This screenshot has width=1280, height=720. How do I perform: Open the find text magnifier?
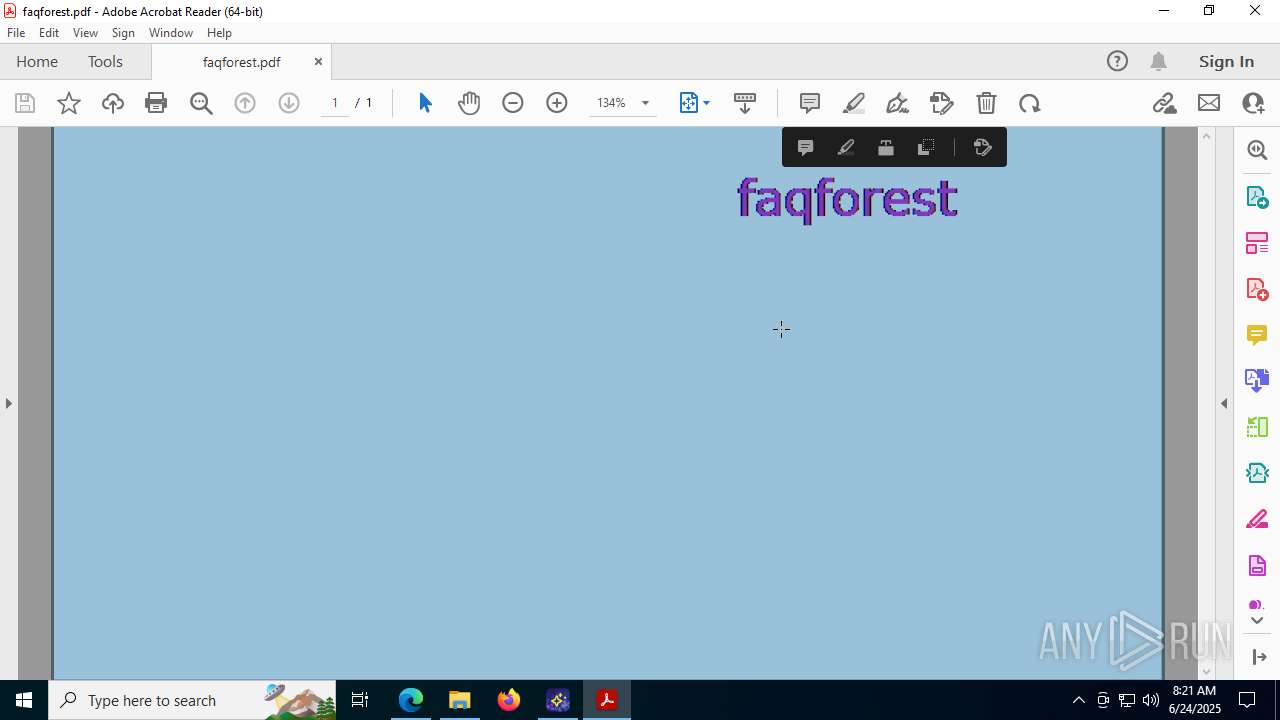click(201, 103)
